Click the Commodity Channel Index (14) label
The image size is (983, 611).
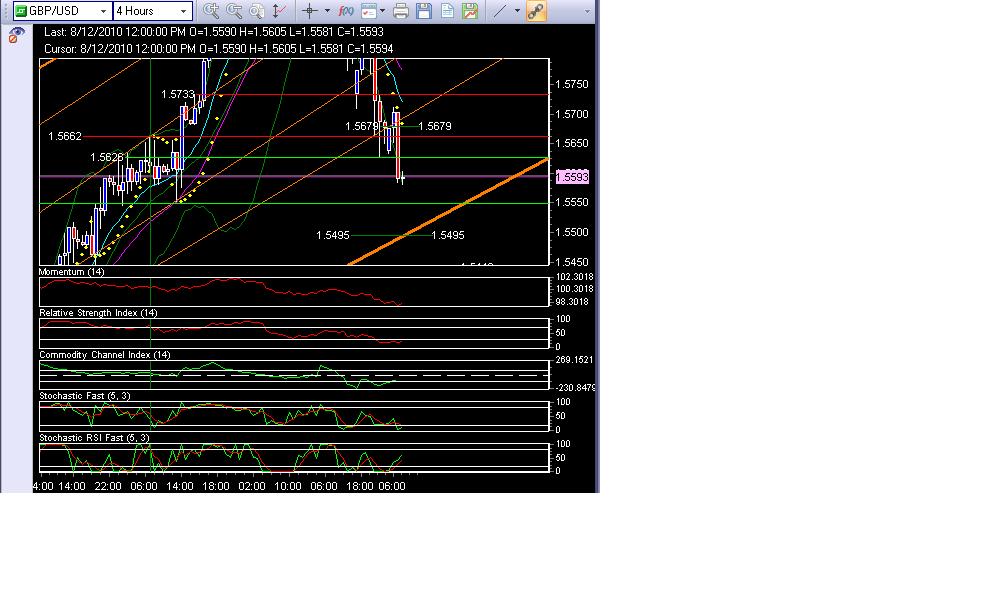point(105,355)
